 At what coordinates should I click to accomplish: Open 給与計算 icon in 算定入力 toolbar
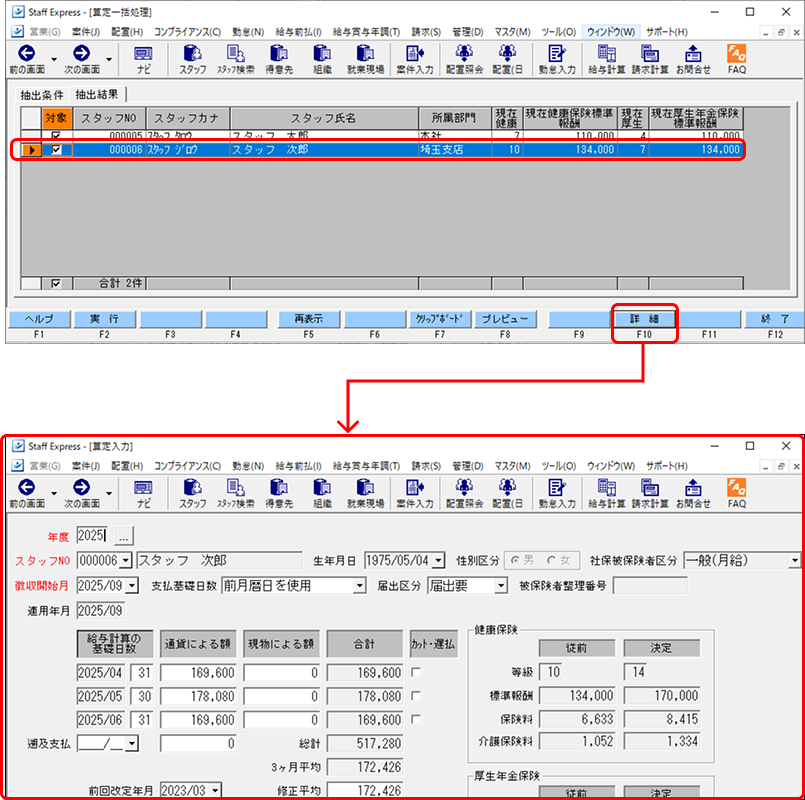click(606, 488)
